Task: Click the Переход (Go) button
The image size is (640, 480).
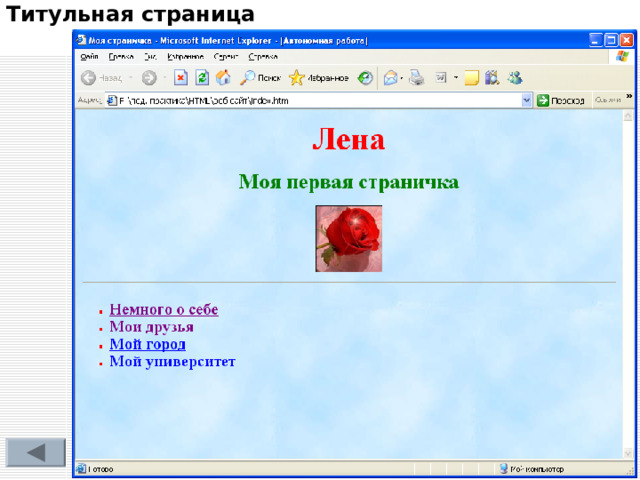Action: [561, 100]
